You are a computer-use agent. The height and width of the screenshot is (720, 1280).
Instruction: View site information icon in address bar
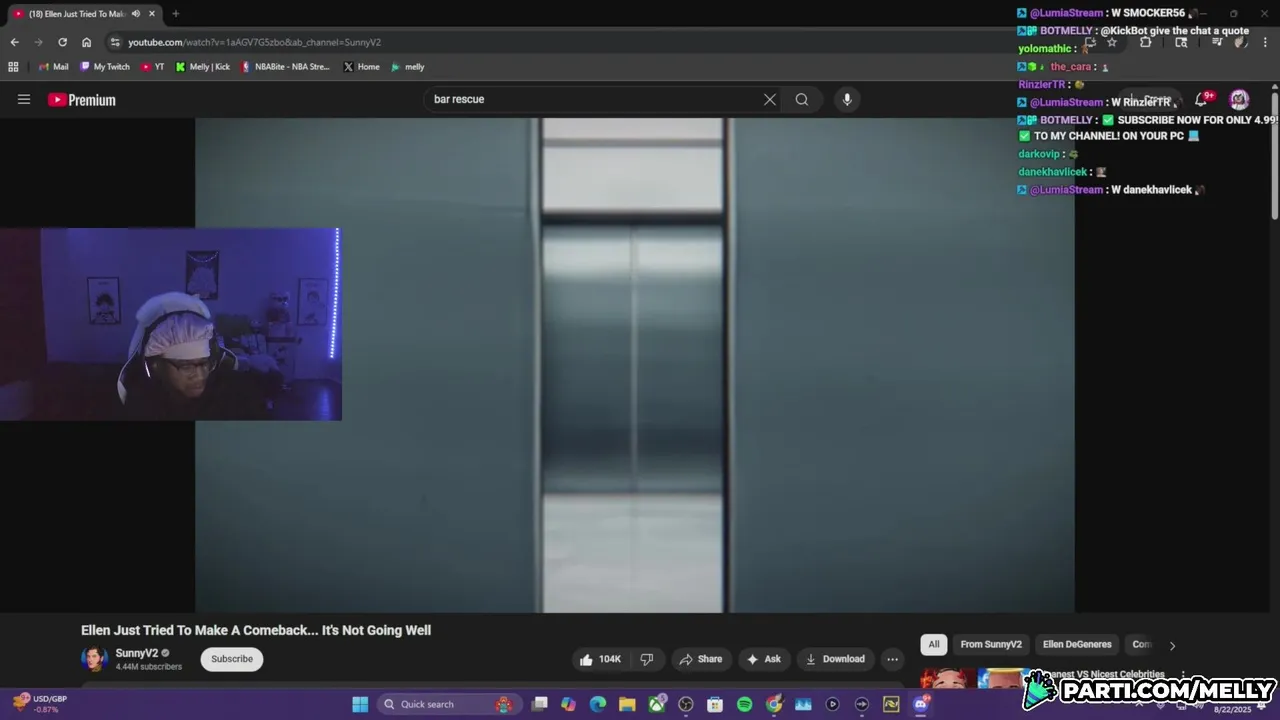pos(115,42)
